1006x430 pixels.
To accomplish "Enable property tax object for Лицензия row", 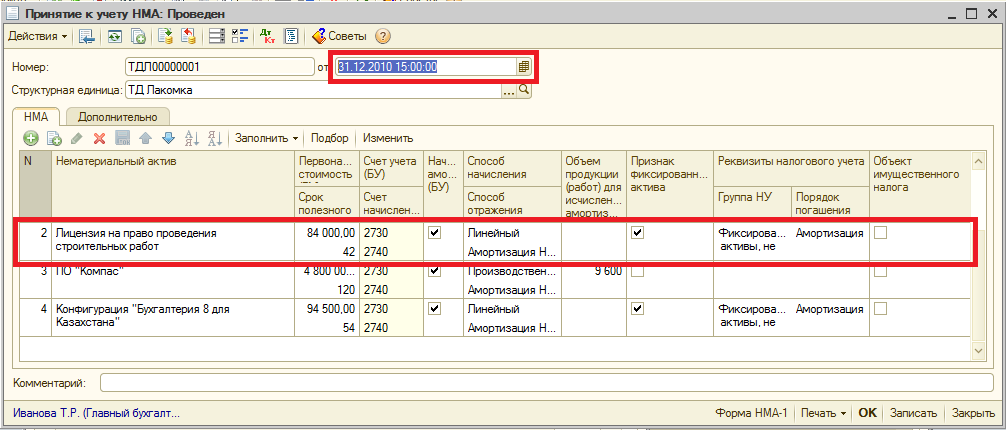I will [880, 232].
